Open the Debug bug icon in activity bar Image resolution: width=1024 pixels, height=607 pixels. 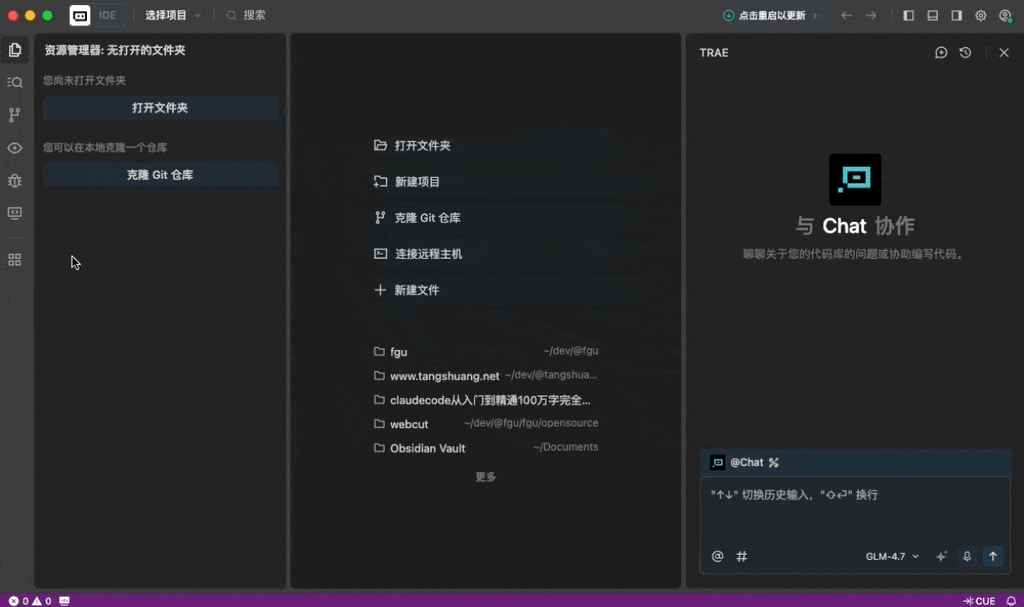(x=15, y=181)
